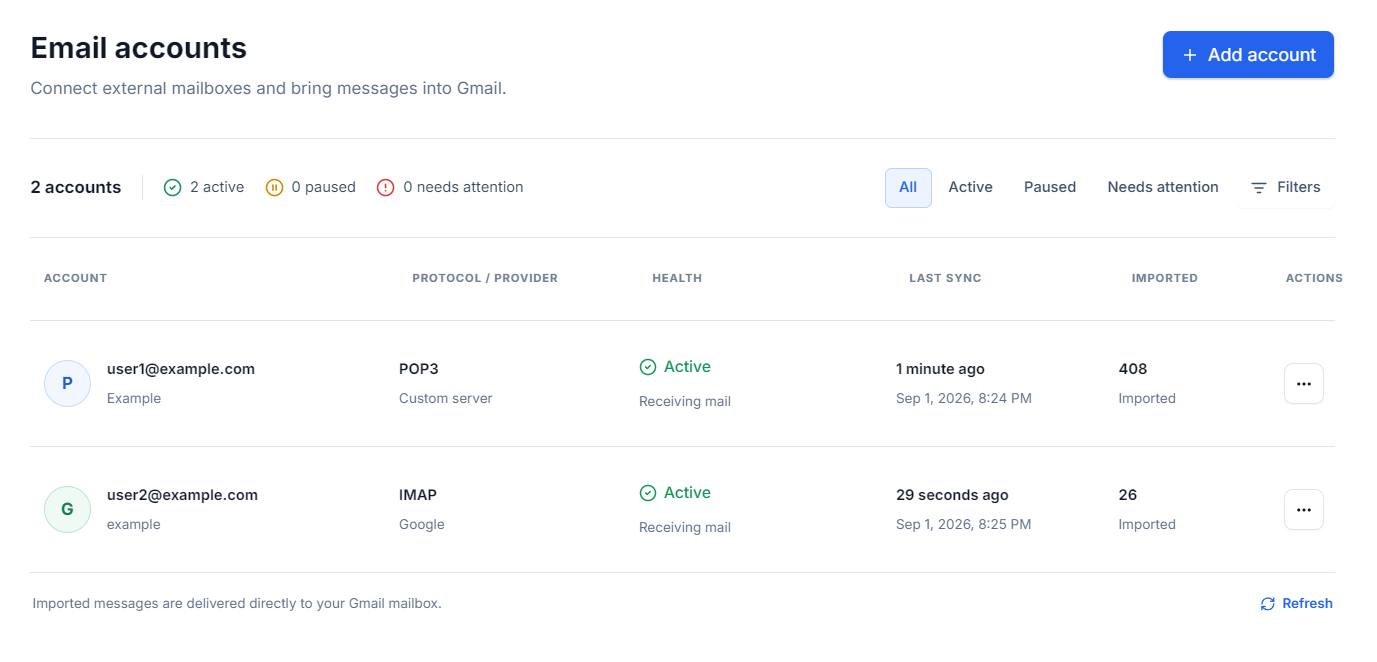
Task: Select the All filter tab
Action: (x=908, y=187)
